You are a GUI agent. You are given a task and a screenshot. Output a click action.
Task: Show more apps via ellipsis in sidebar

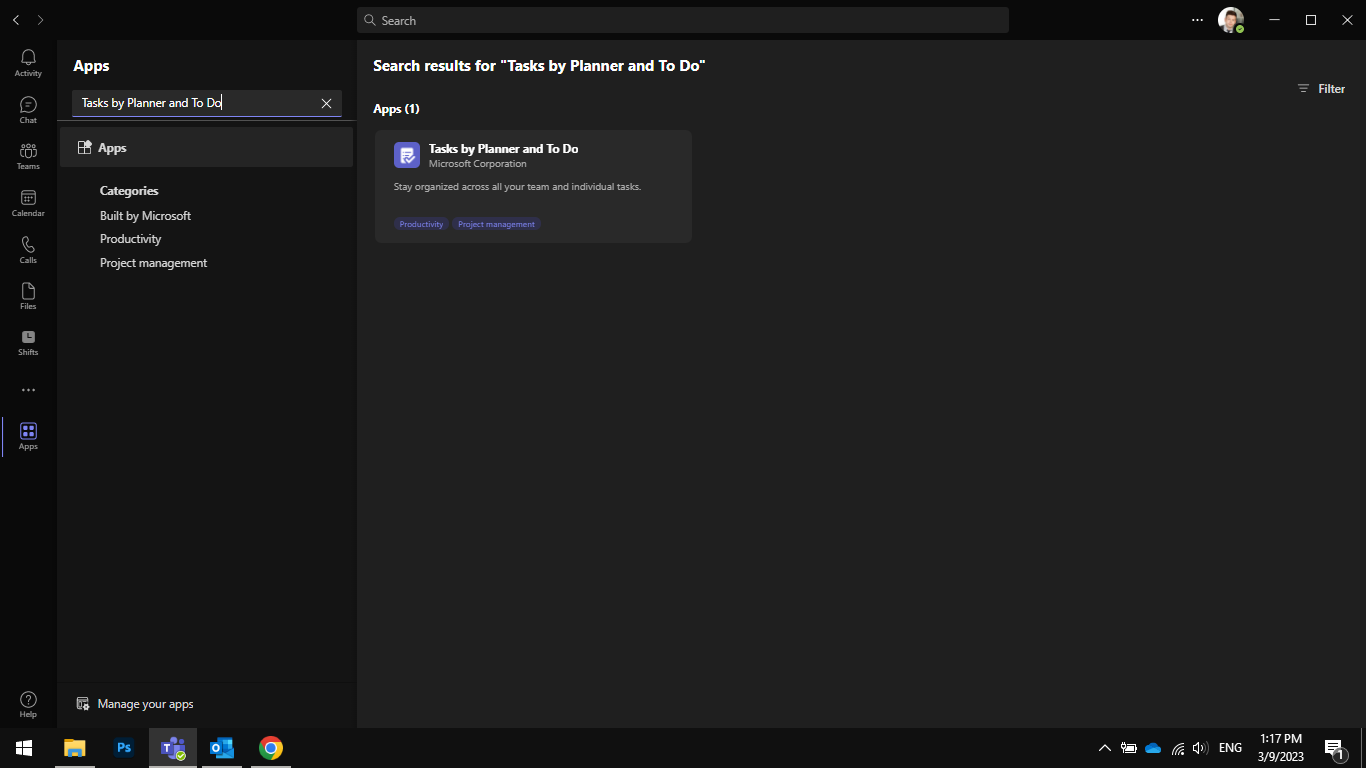[28, 390]
